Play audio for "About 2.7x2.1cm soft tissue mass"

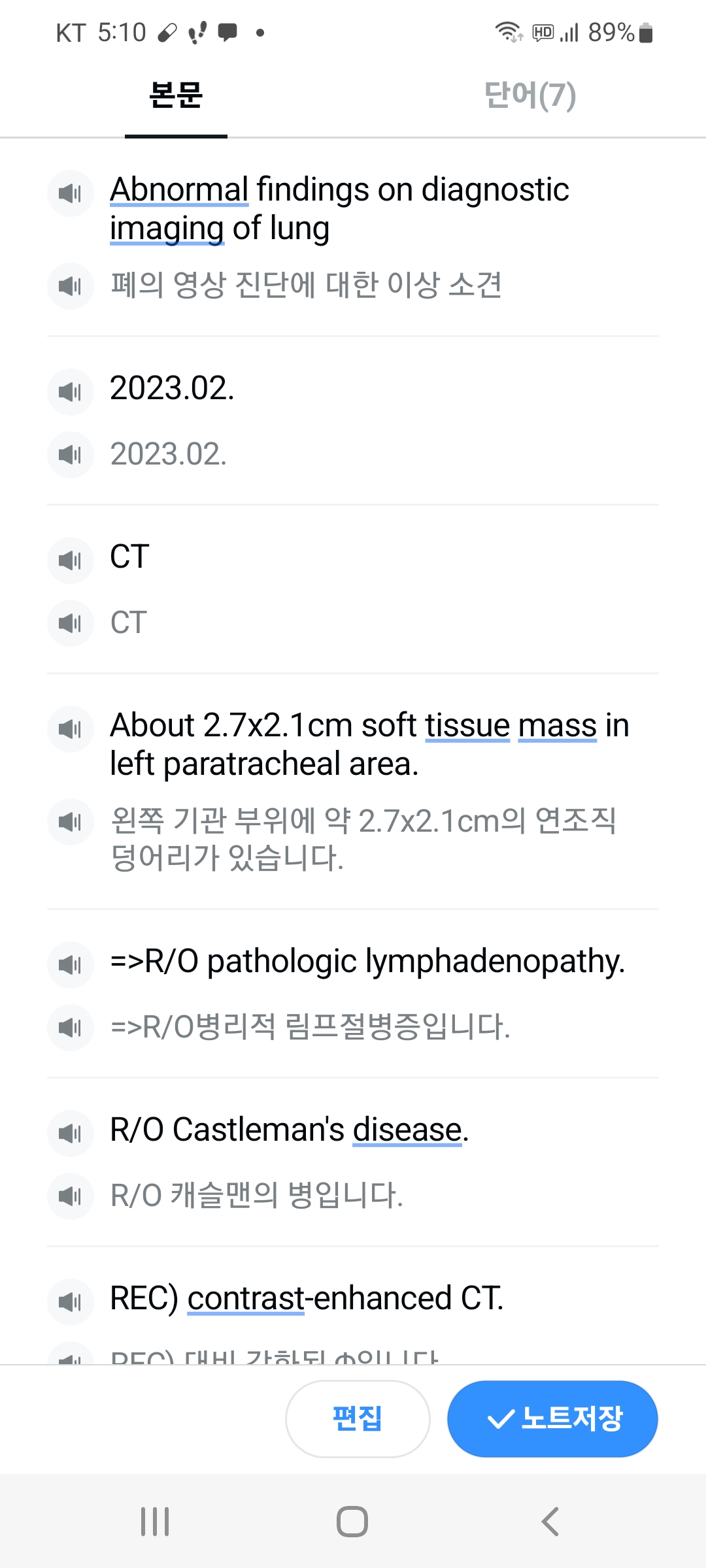point(71,729)
